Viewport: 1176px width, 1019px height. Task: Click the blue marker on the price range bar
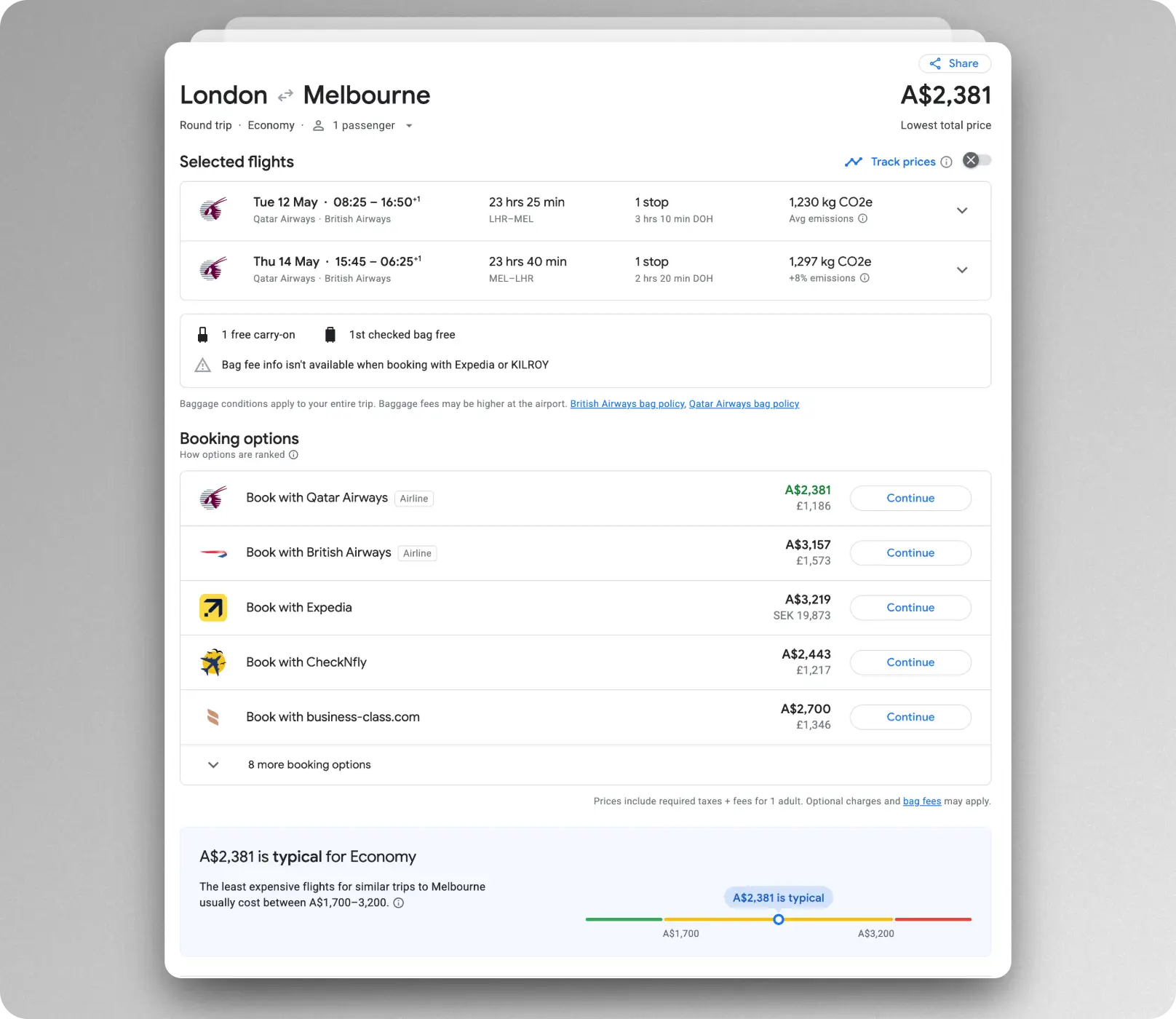tap(779, 919)
